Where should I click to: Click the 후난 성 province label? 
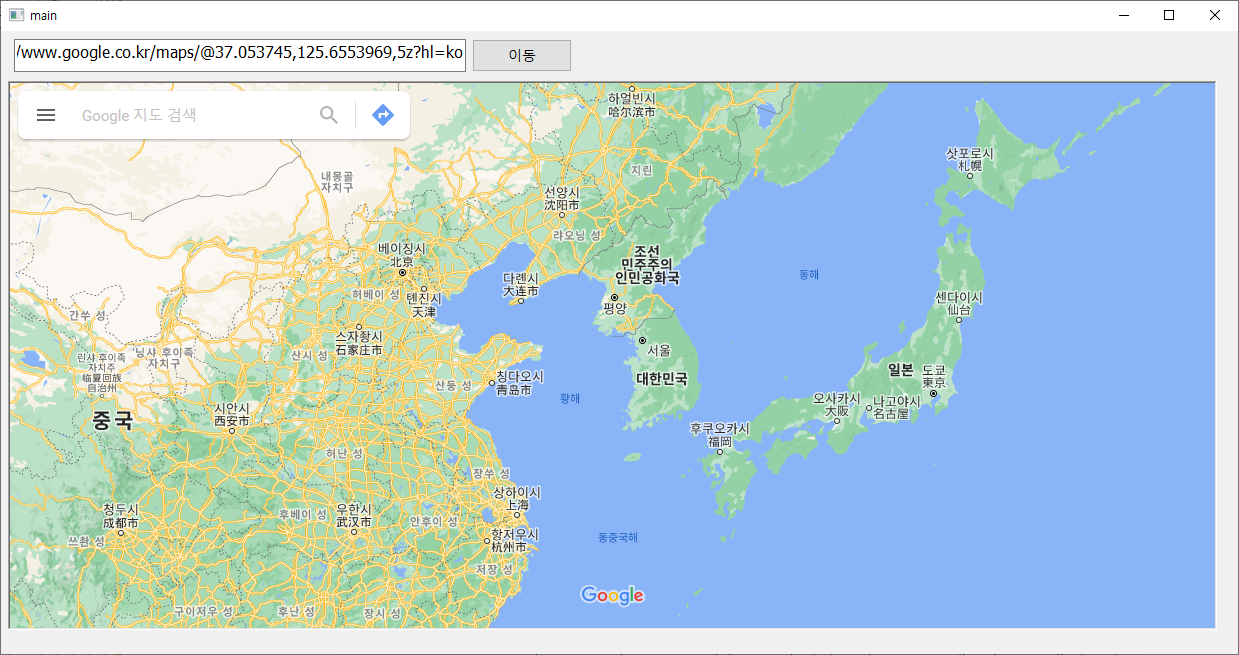[296, 612]
